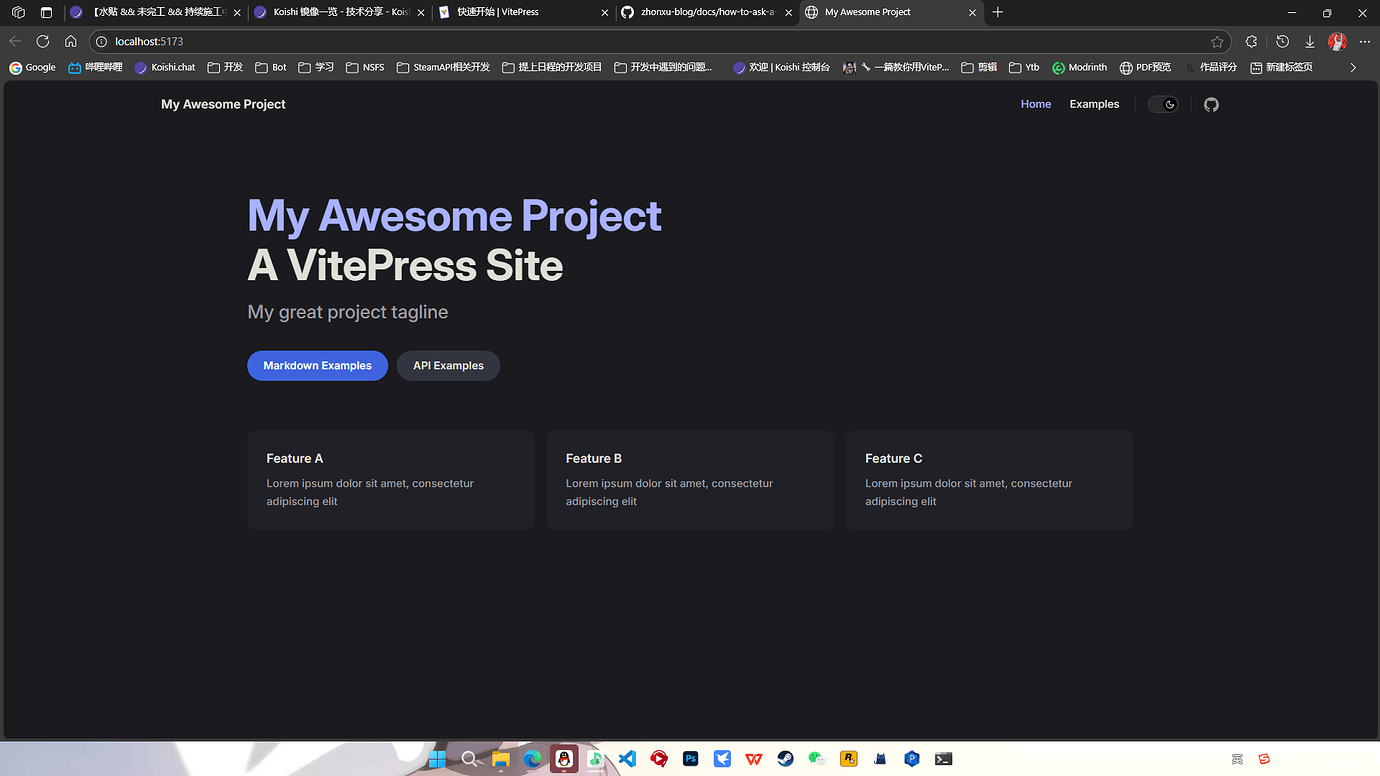Viewport: 1380px width, 776px height.
Task: Open the Google bookmark
Action: point(32,67)
